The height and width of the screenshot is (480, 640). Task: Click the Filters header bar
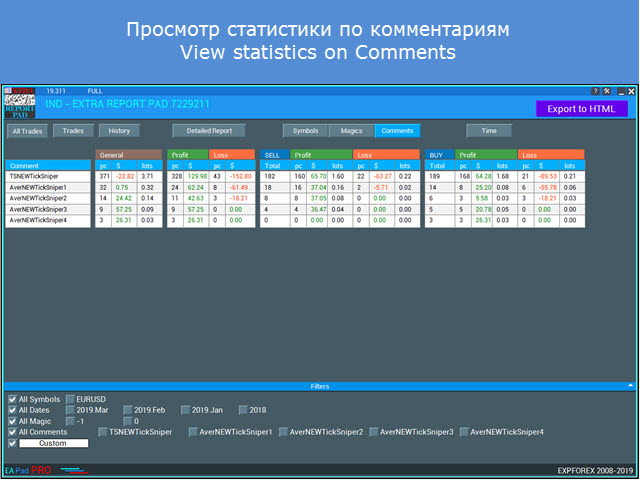(x=320, y=386)
